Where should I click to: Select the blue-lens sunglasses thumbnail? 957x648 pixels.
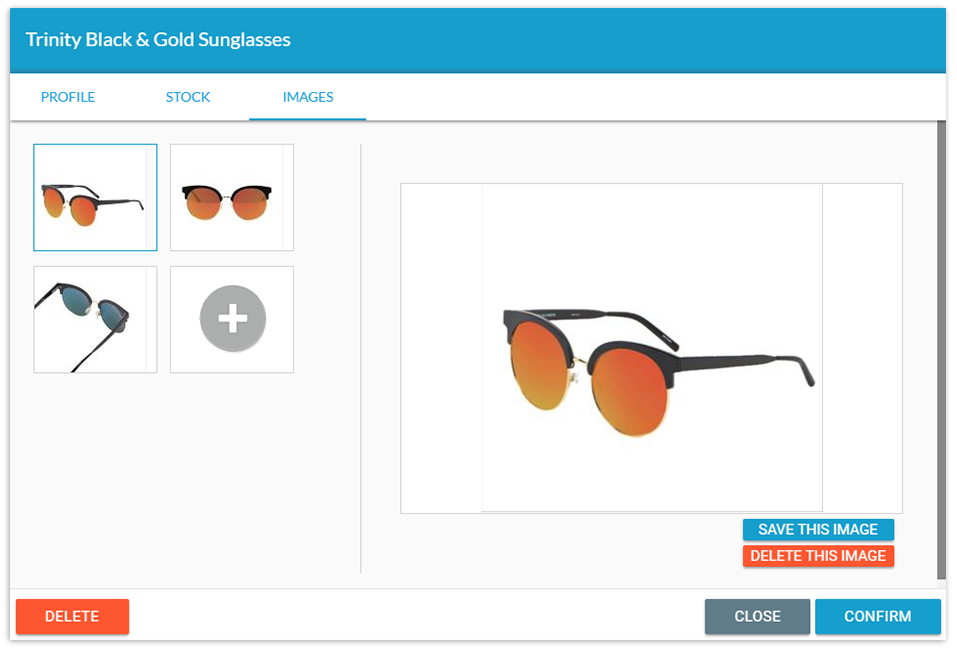click(95, 319)
